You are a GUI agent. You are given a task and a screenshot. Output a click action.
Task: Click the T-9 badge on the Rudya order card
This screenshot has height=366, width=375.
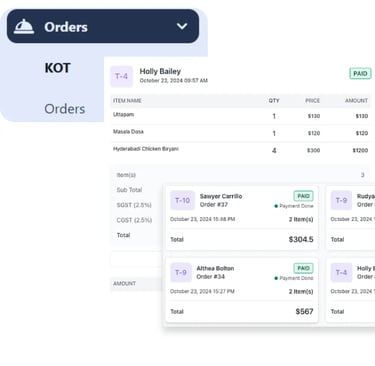(x=341, y=200)
